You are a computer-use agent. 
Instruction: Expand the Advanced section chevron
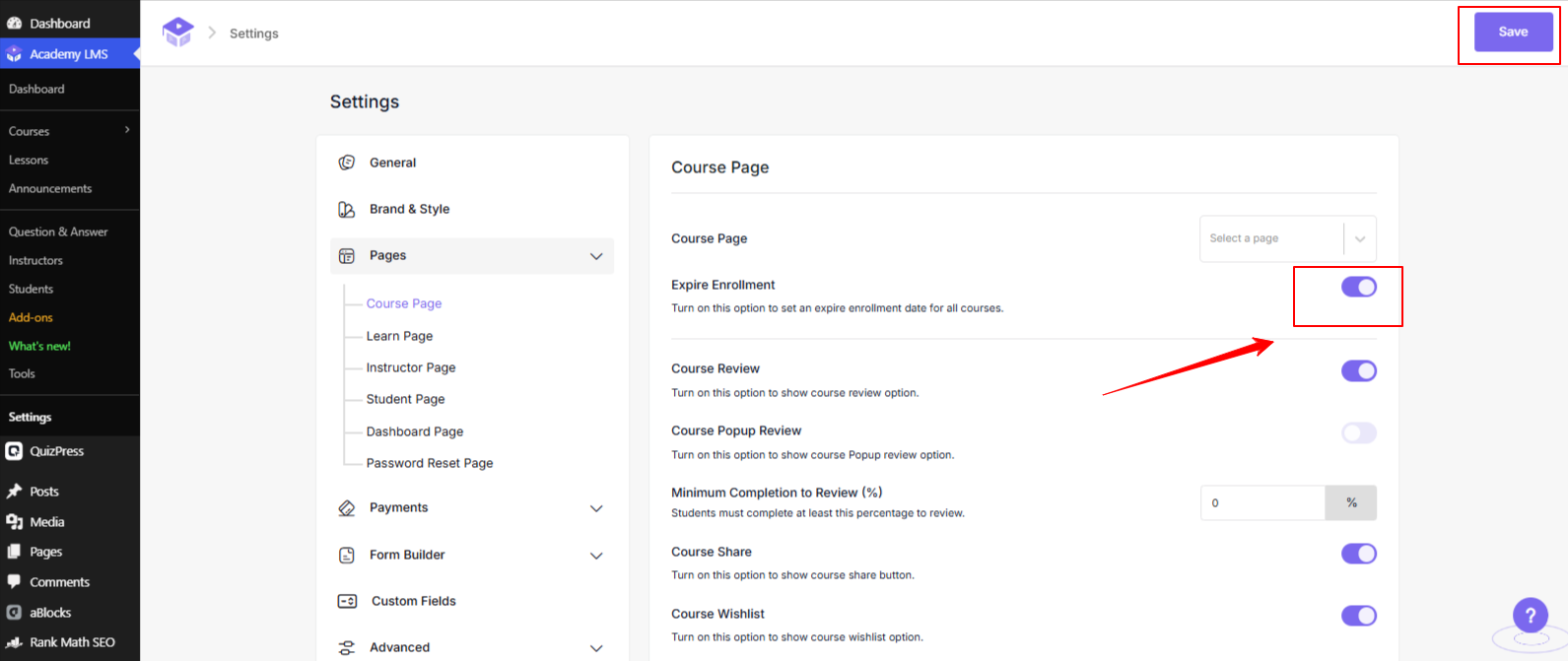click(596, 648)
